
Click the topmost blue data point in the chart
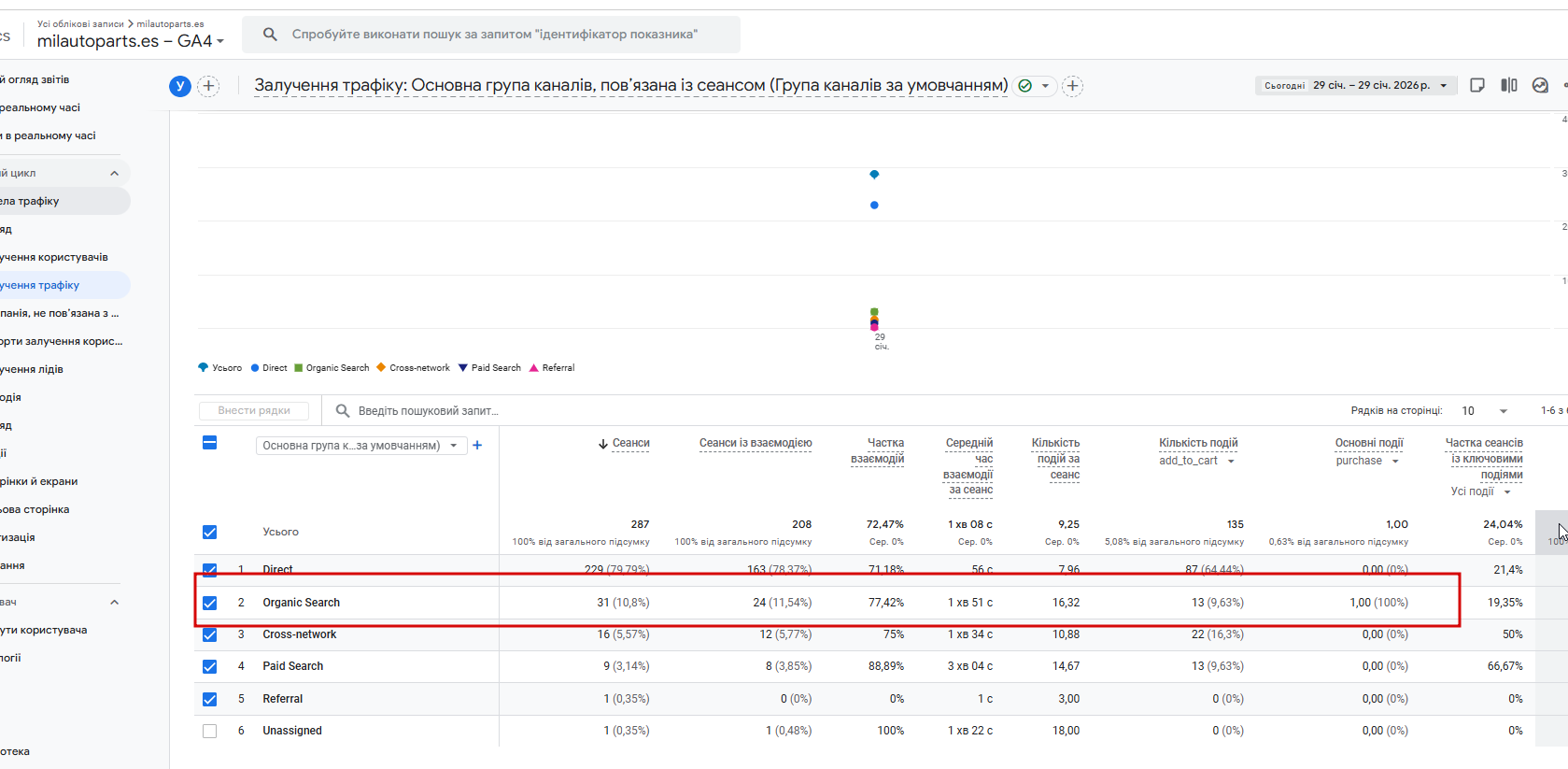coord(874,175)
